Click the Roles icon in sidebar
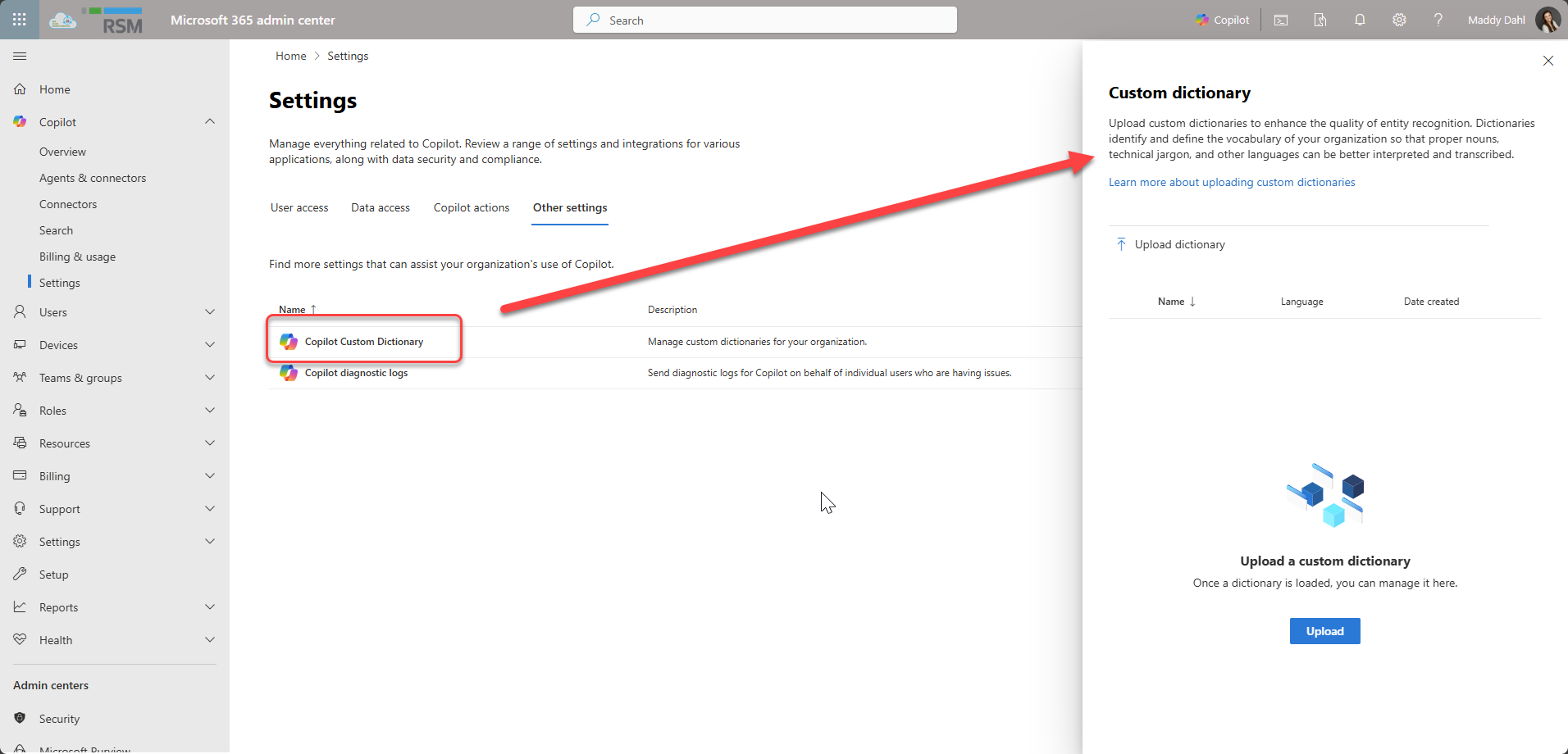1568x754 pixels. (20, 411)
